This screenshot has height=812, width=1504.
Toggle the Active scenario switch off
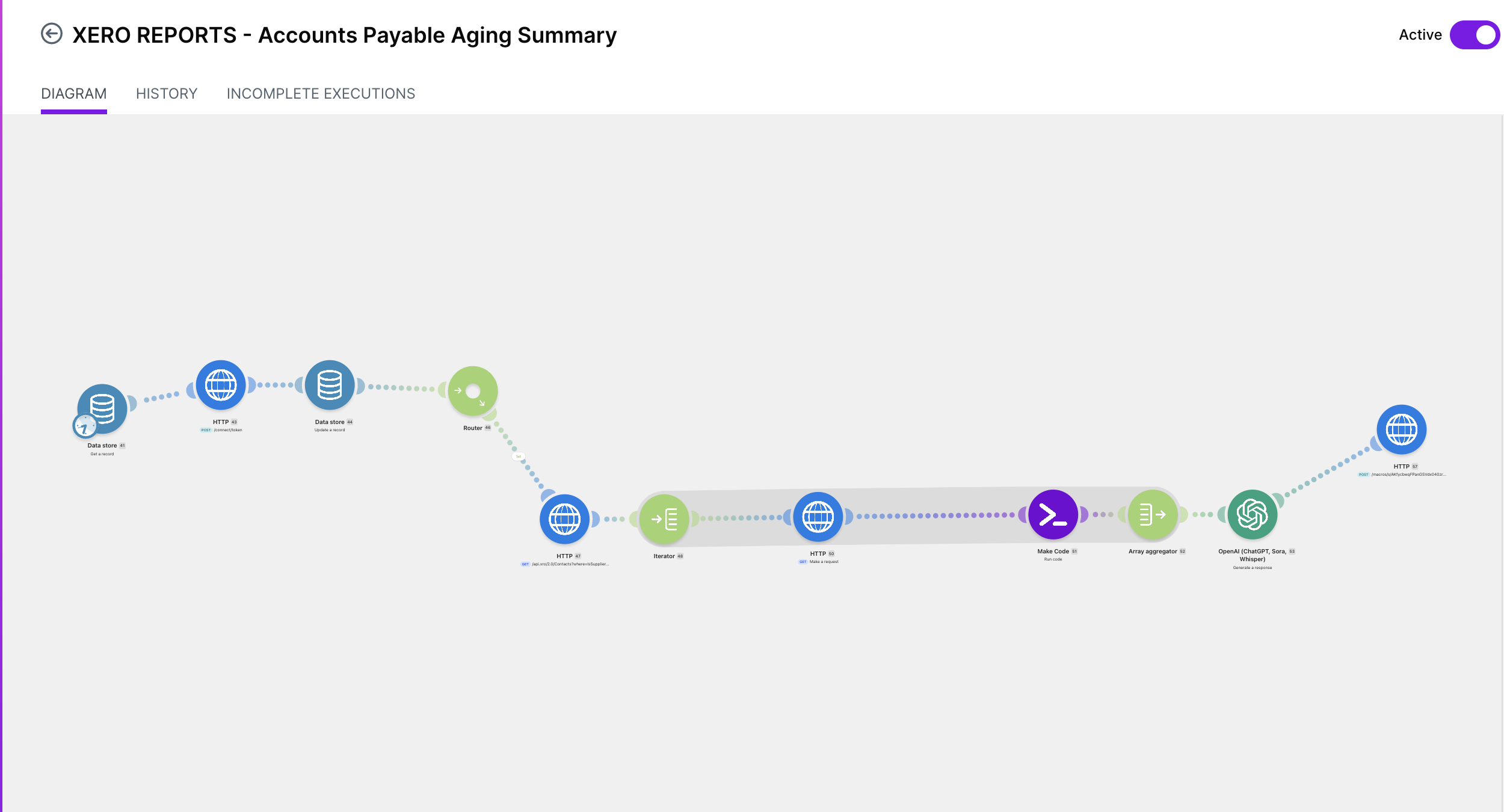point(1475,35)
